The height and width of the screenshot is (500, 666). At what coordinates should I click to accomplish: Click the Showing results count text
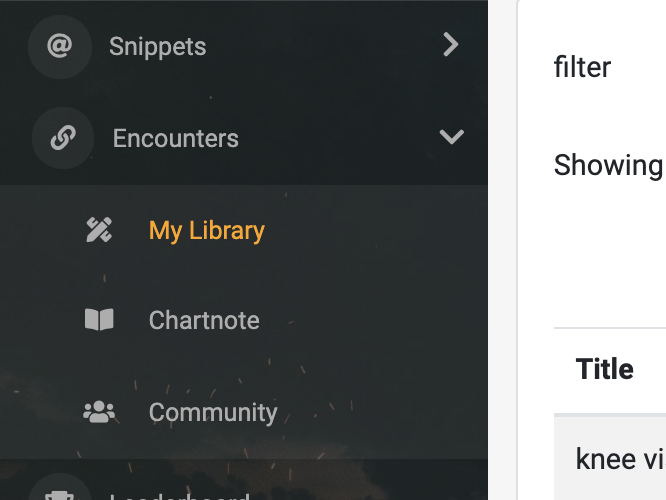pos(609,165)
